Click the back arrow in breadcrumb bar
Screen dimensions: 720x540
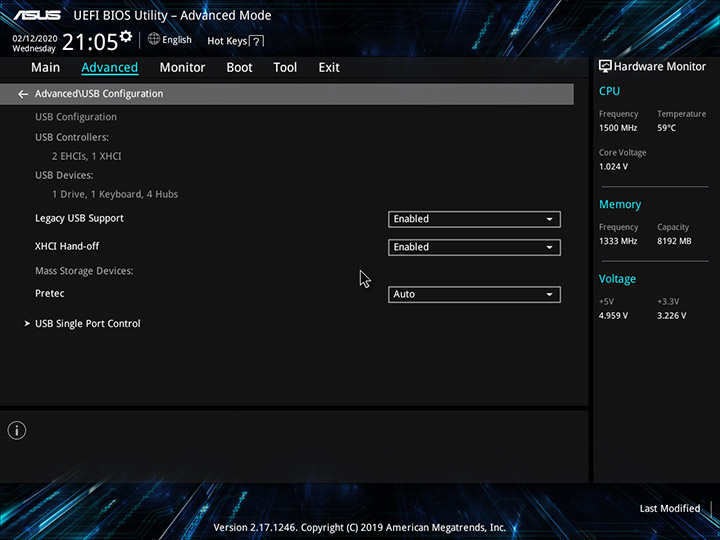point(23,94)
